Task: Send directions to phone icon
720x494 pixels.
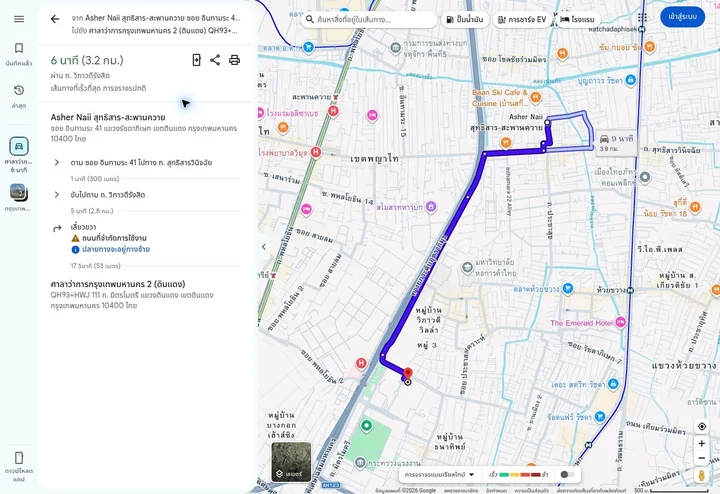Action: [197, 60]
